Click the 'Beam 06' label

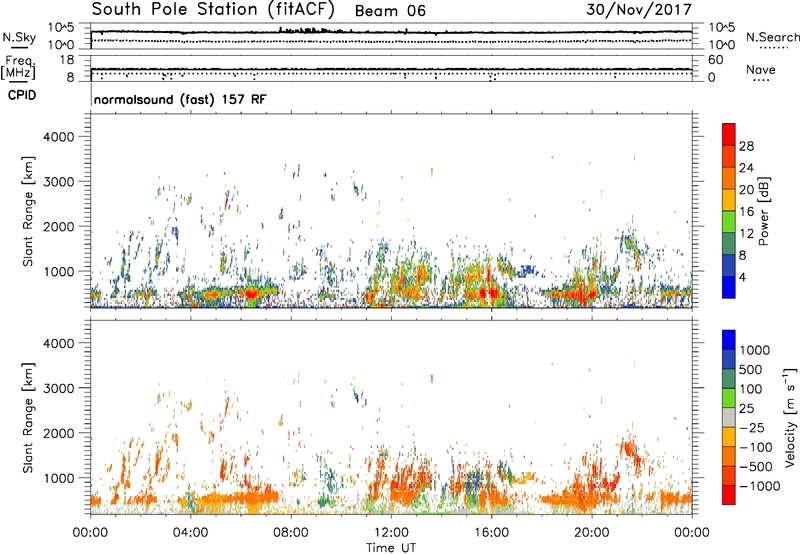(390, 11)
